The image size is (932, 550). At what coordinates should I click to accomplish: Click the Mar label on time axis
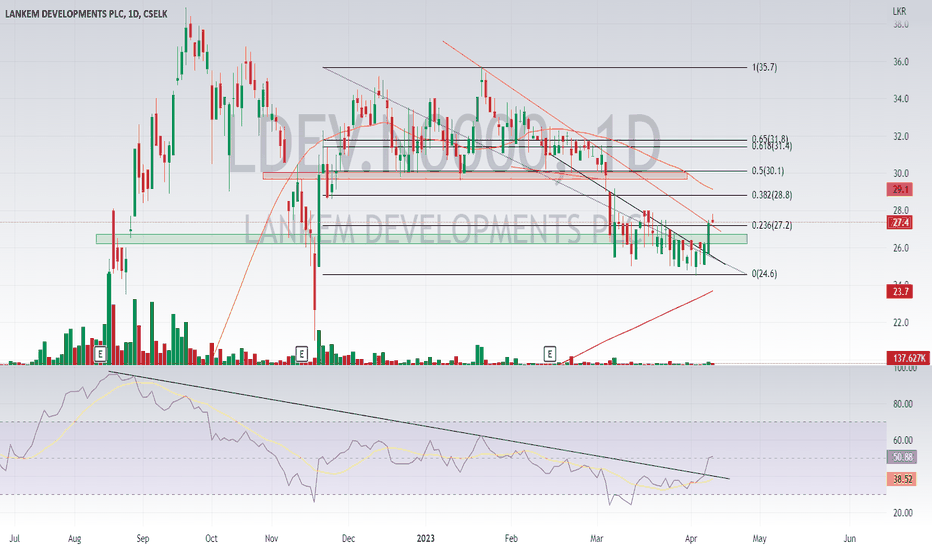click(x=596, y=539)
